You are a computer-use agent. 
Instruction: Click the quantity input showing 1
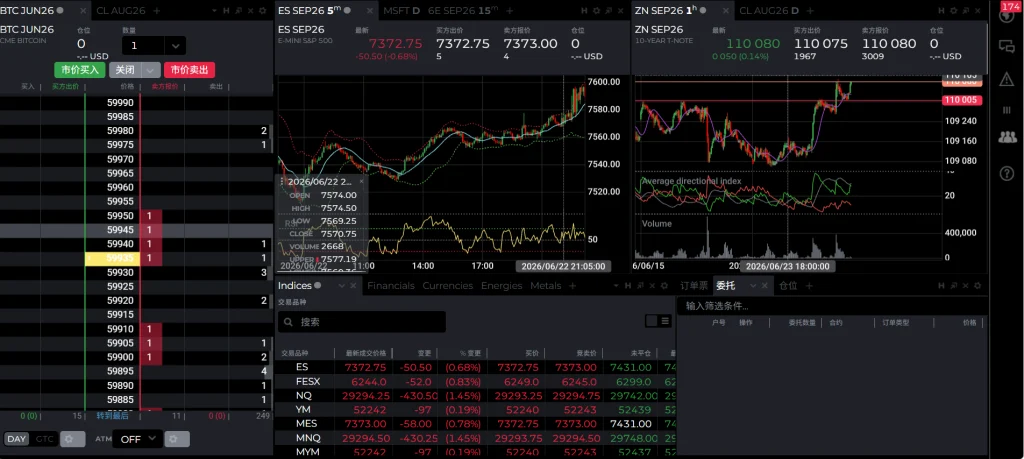[x=144, y=46]
